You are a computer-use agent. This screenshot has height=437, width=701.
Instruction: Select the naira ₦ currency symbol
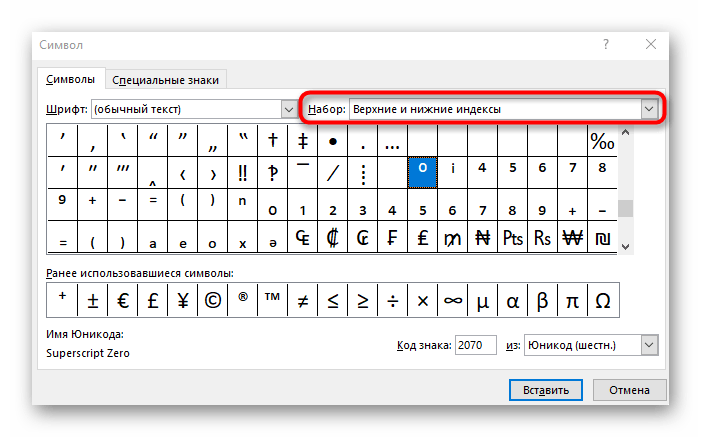(x=482, y=238)
